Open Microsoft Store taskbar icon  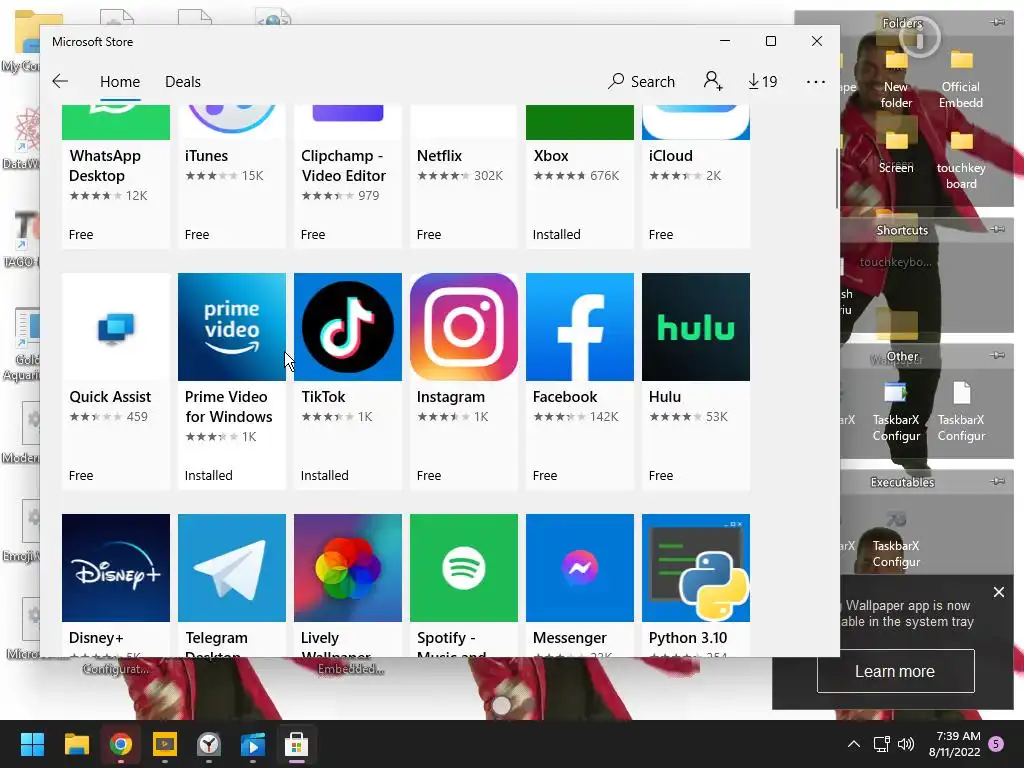coord(296,744)
